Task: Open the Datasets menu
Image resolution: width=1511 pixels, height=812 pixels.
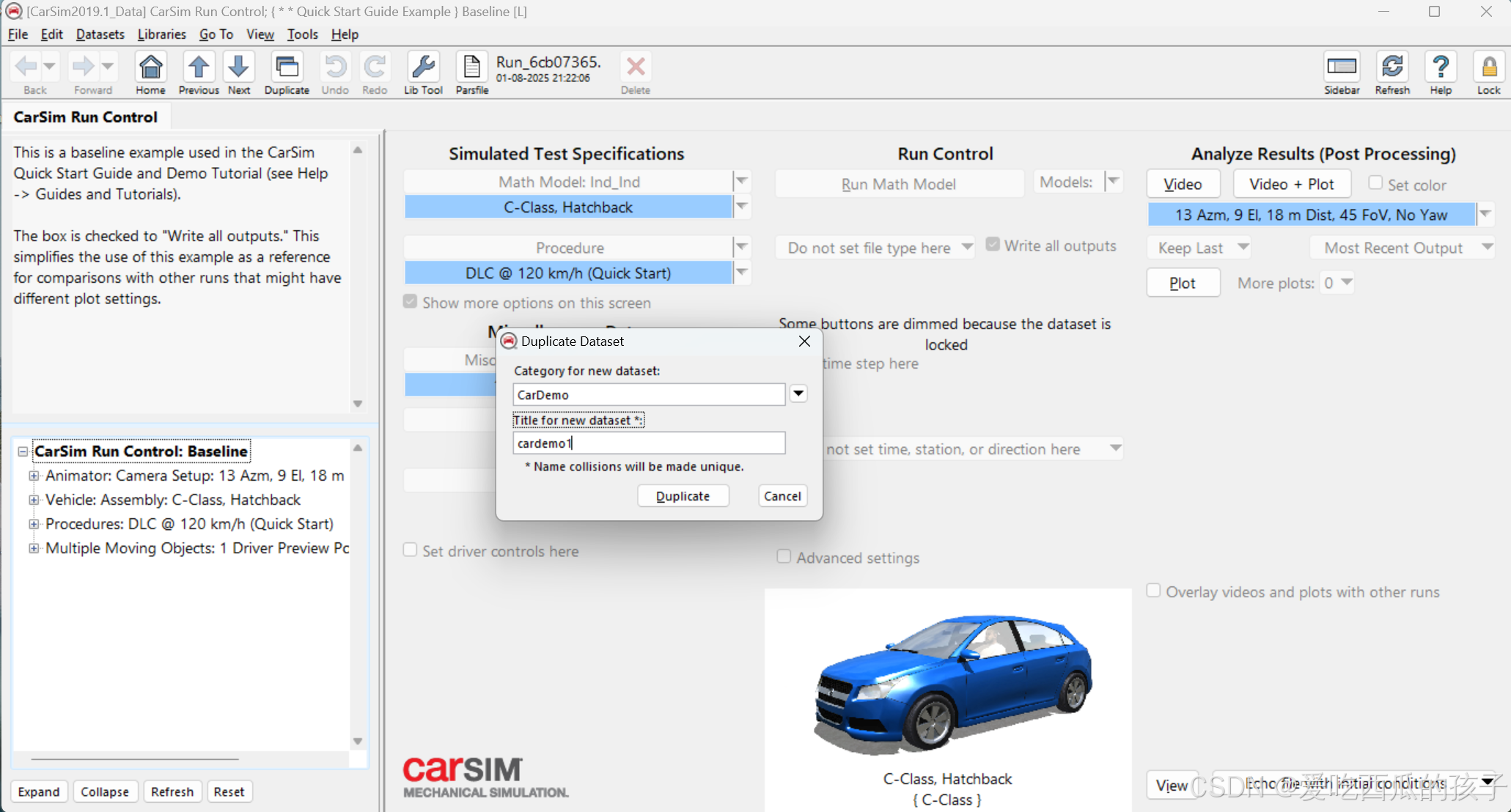Action: [x=100, y=34]
